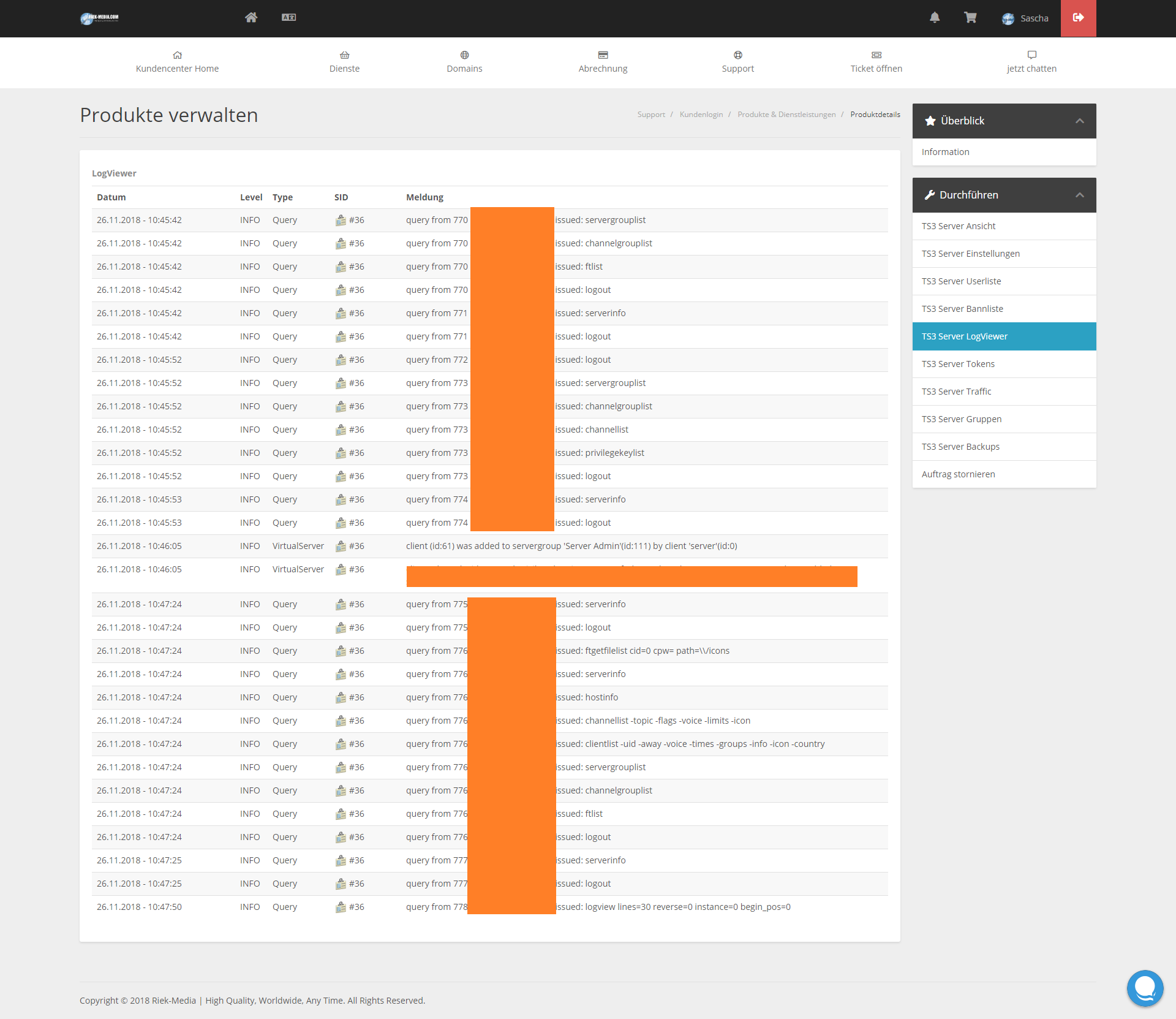The width and height of the screenshot is (1176, 1019).
Task: Collapse the Durchführen panel
Action: click(x=1080, y=195)
